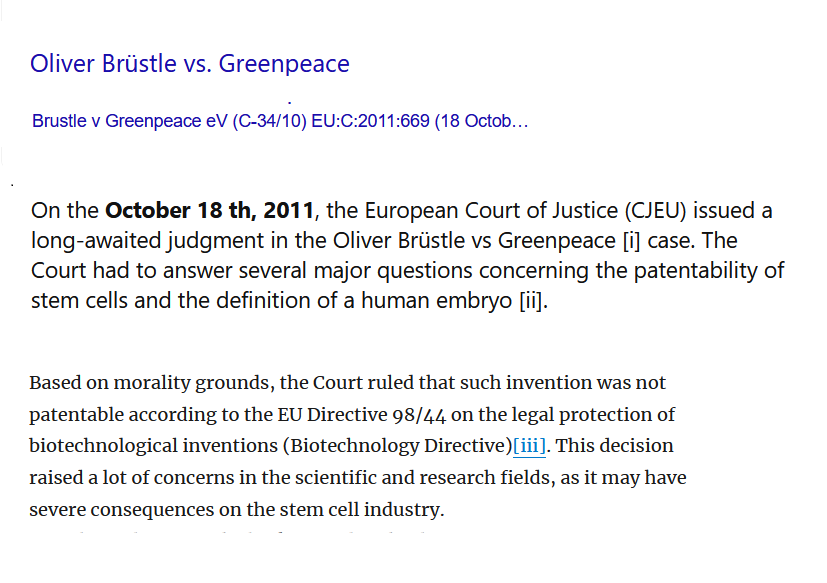Click the [ii] footnote marker after human embryo
827x583 pixels.
pyautogui.click(x=532, y=301)
